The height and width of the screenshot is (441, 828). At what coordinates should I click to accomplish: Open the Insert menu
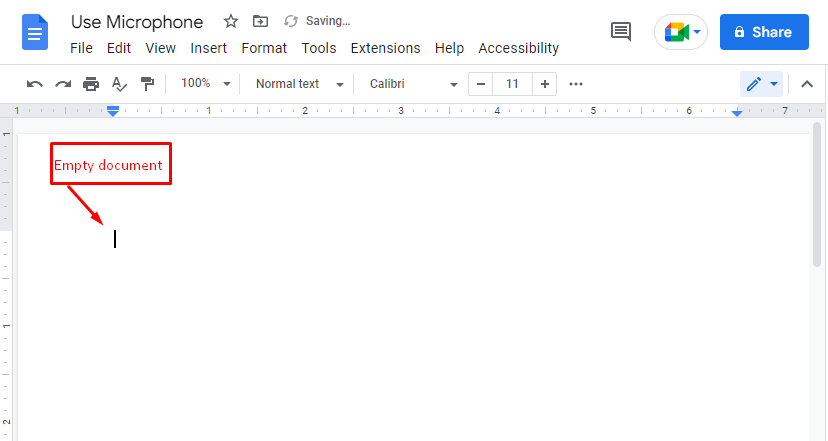pos(209,48)
